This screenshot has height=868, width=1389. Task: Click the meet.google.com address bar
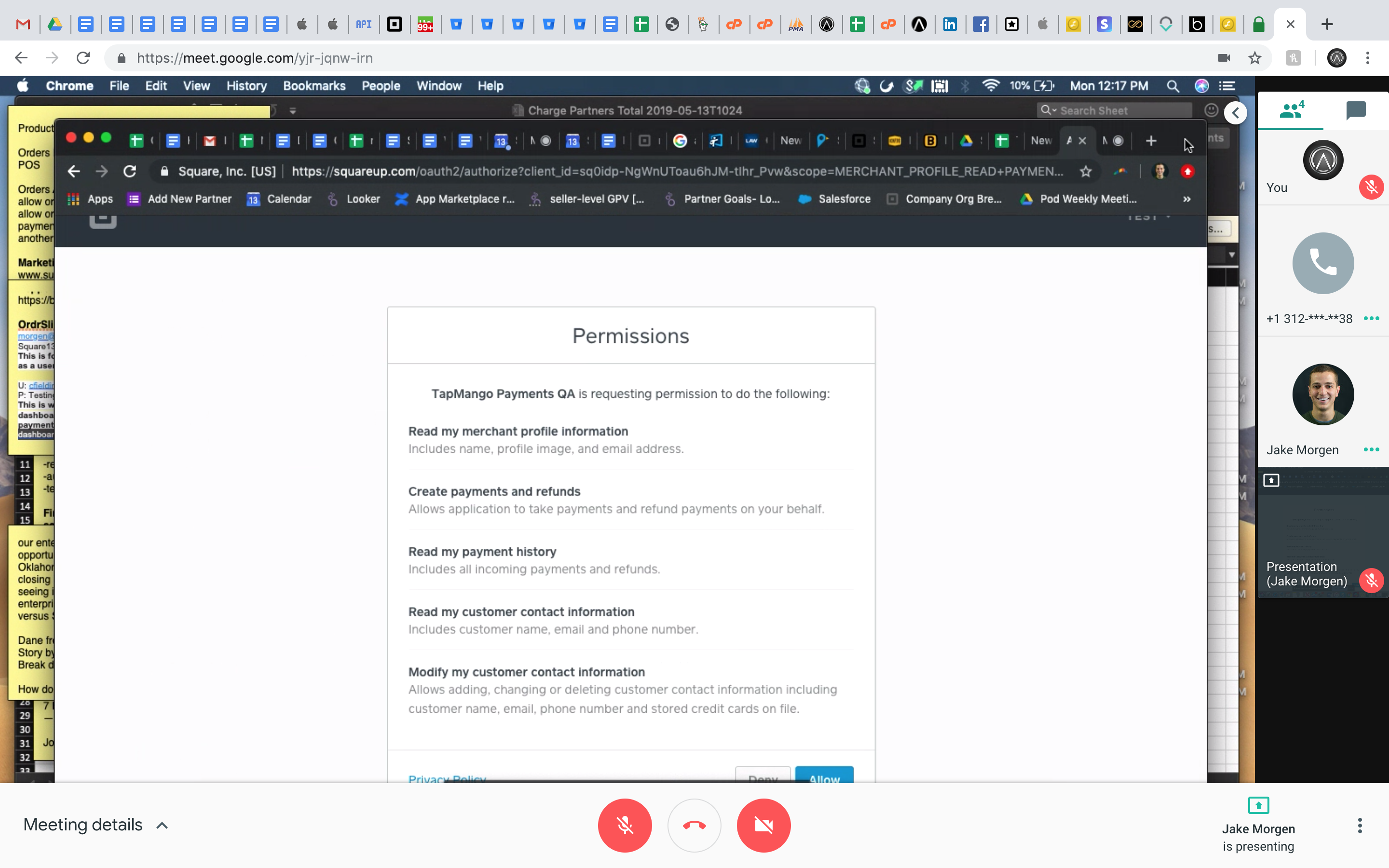(660, 58)
